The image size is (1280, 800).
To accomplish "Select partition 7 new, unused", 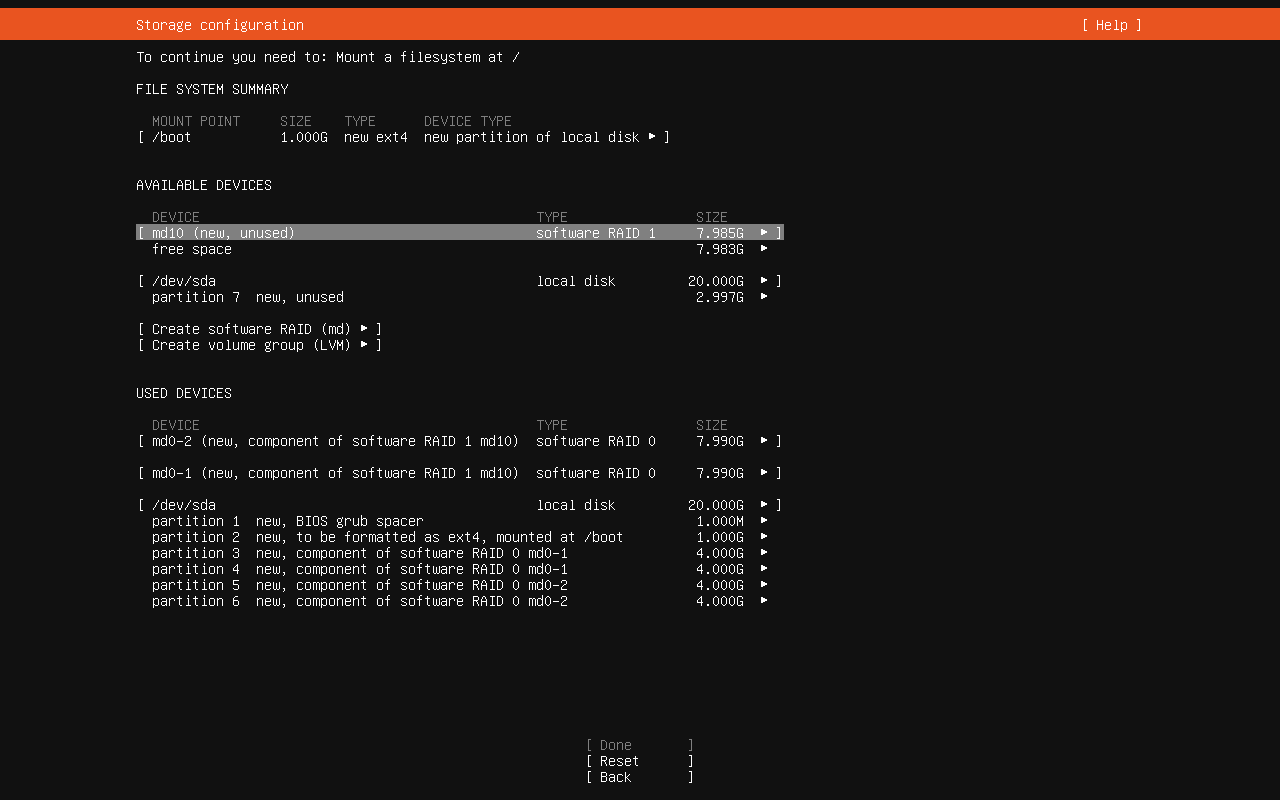I will 459,297.
